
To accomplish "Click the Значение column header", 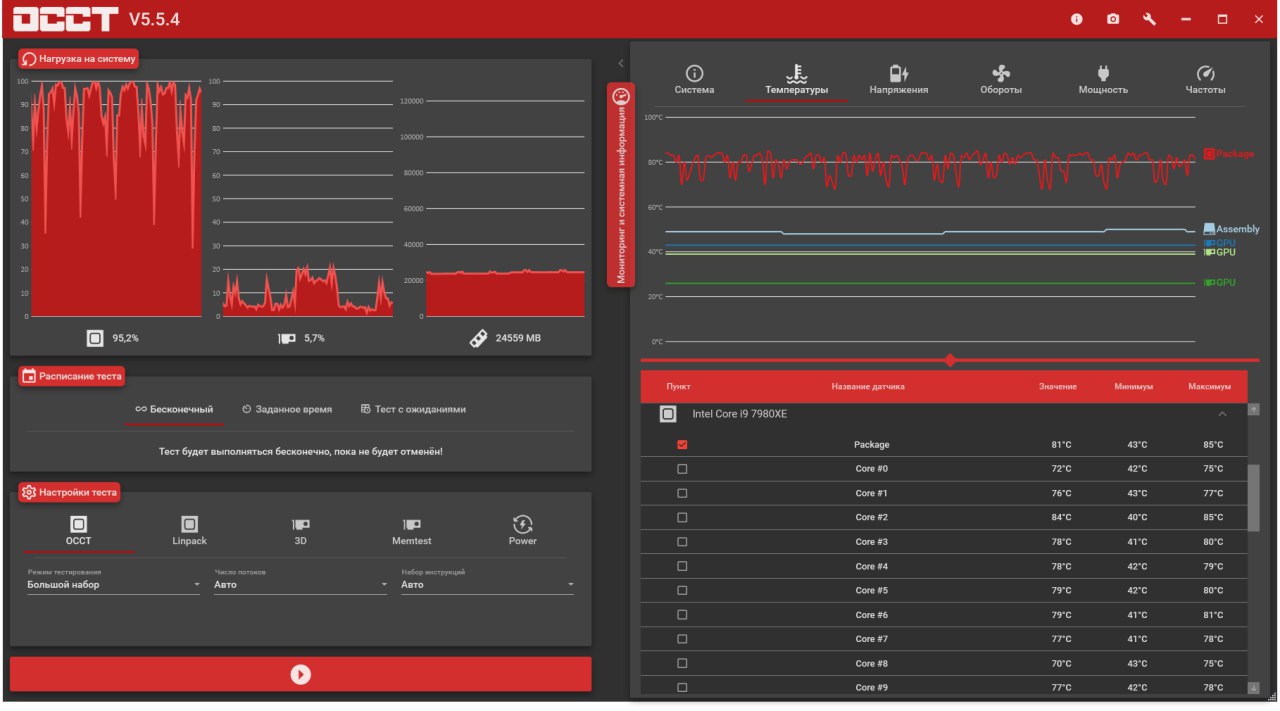I will coord(1057,387).
